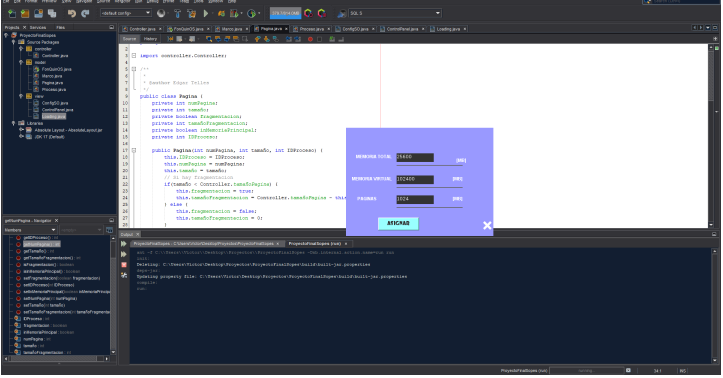
Task: Click the green Run Project icon
Action: [x=206, y=13]
